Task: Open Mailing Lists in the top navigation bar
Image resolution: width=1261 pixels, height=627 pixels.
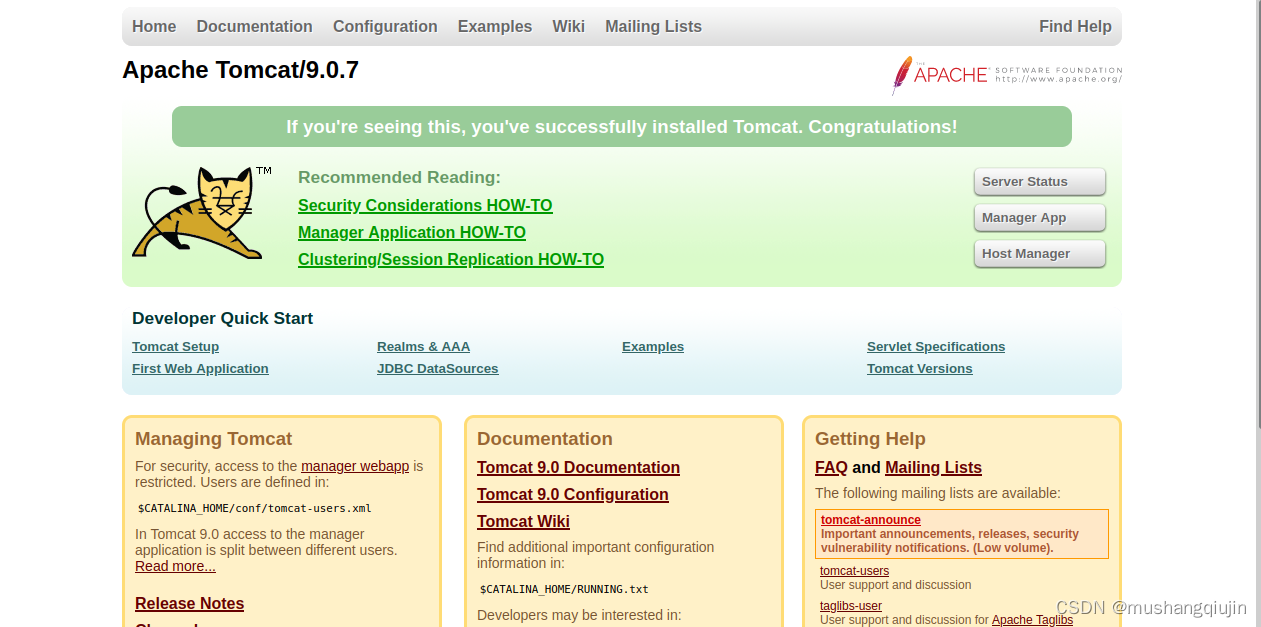Action: pos(653,27)
